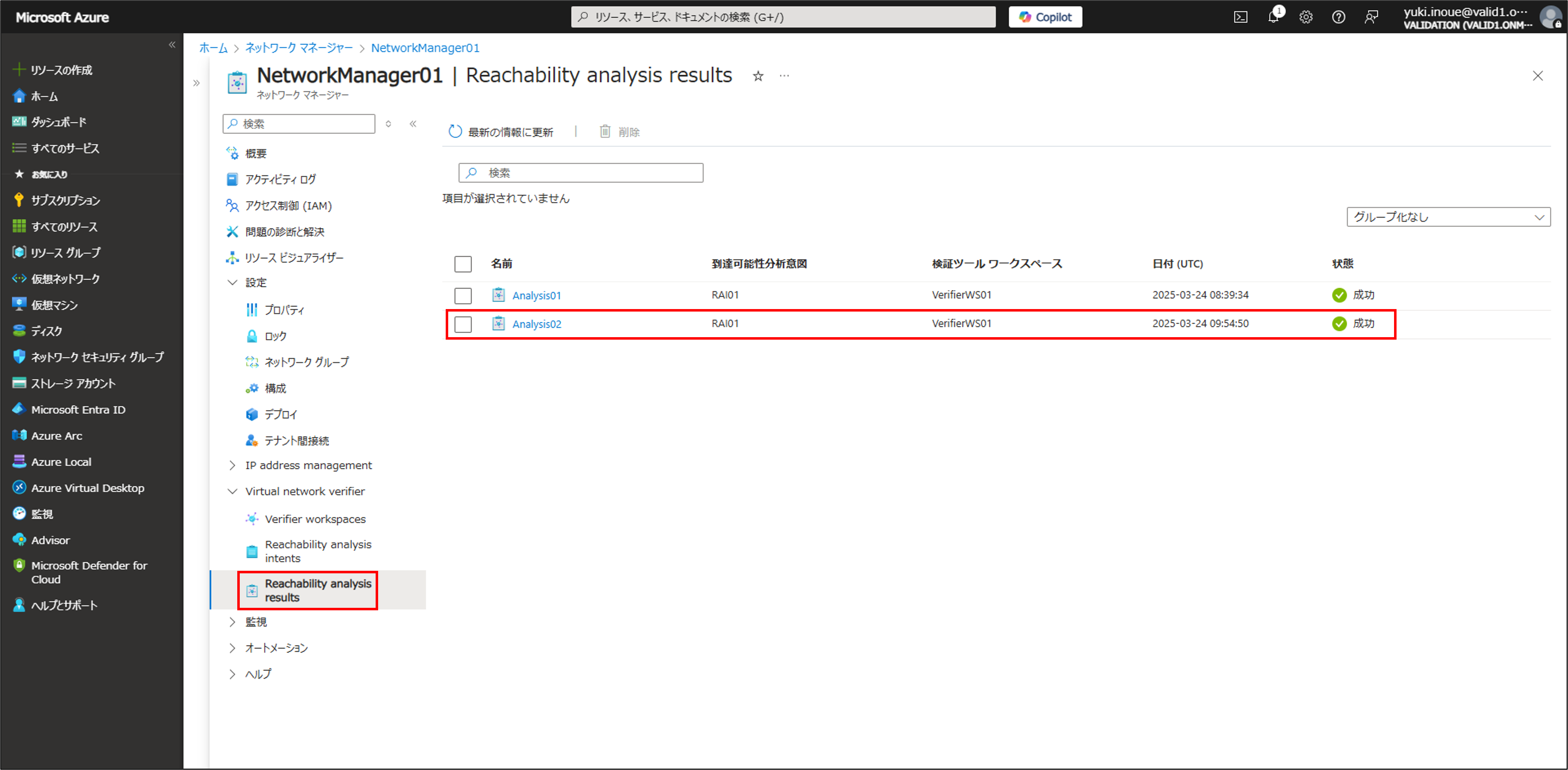Click the ネットワーク マネージャー breadcrumb link
The width and height of the screenshot is (1568, 770).
[x=299, y=48]
